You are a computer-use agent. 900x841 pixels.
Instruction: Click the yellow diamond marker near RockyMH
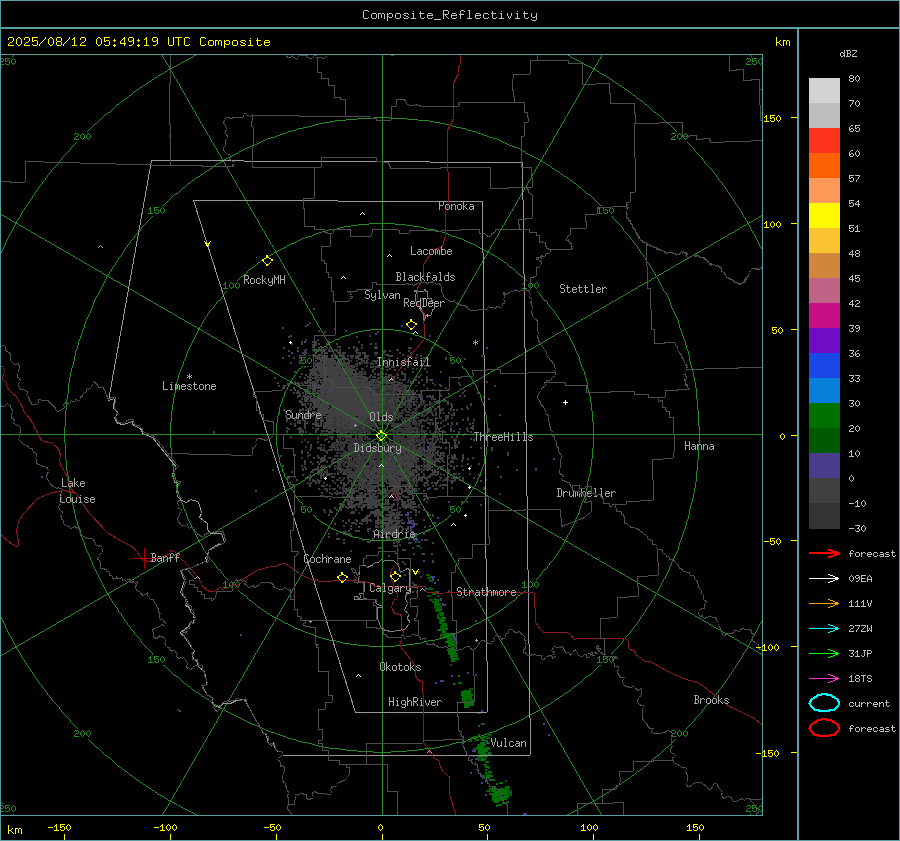[267, 261]
